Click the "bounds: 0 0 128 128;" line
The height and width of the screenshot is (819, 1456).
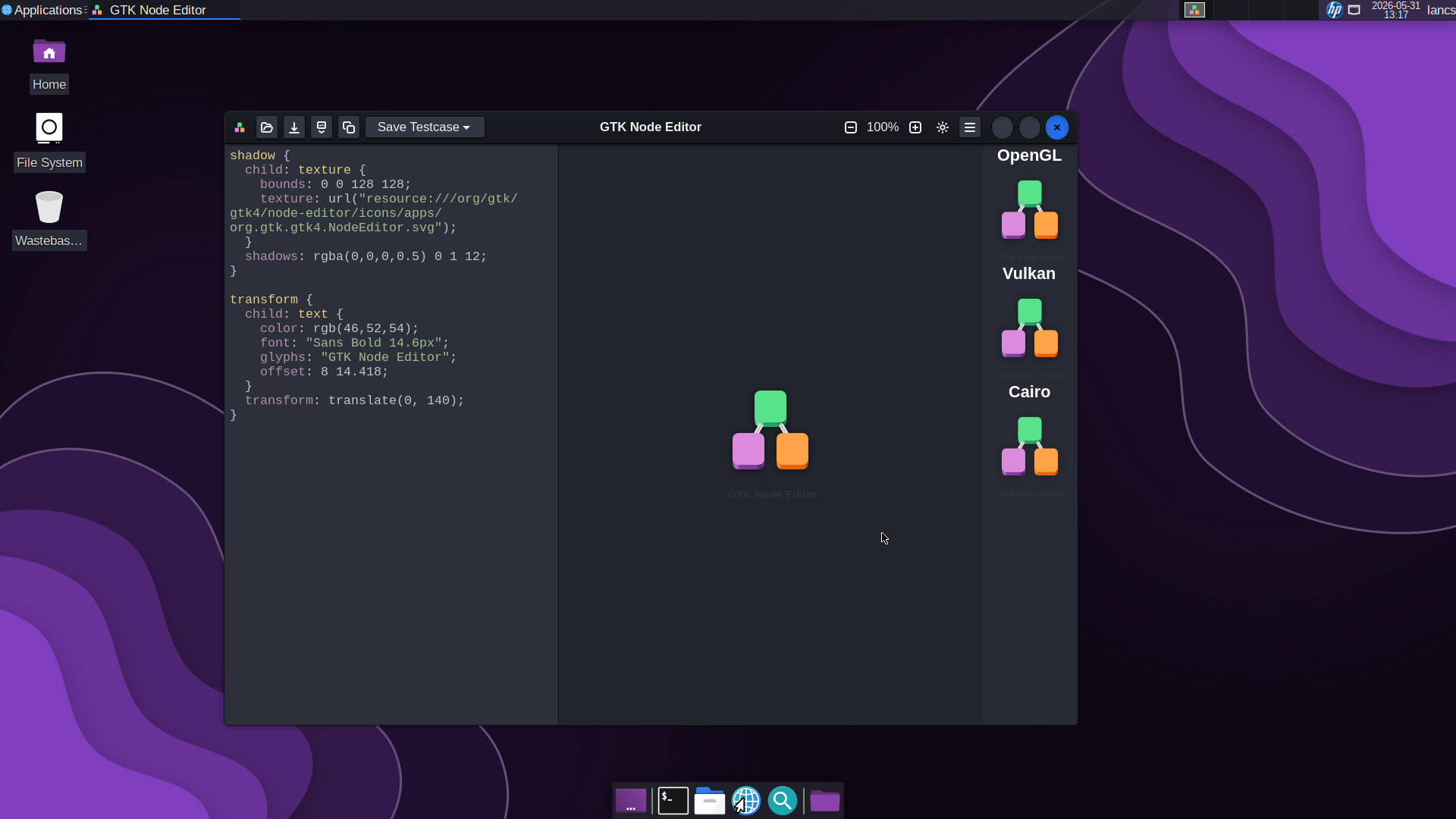[335, 184]
